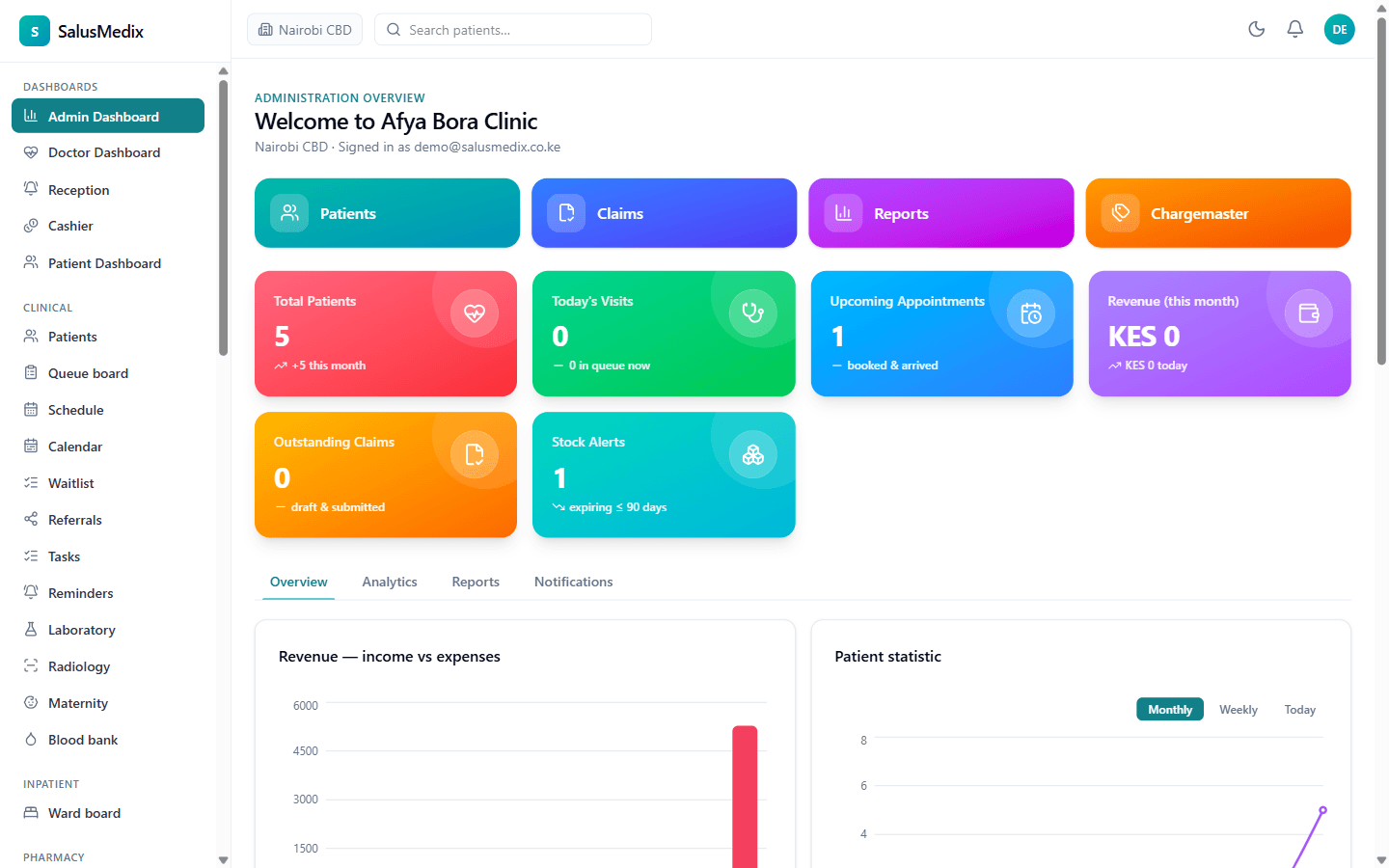The height and width of the screenshot is (868, 1389).
Task: Open the Patients quick-link card
Action: (387, 213)
